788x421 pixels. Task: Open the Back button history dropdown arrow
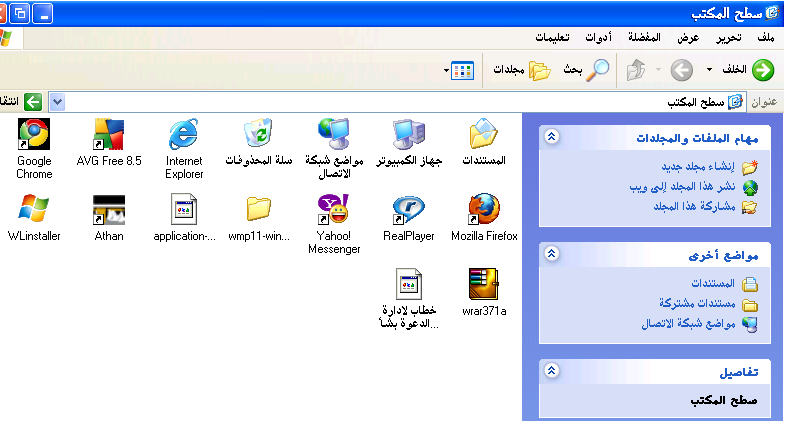(x=709, y=70)
